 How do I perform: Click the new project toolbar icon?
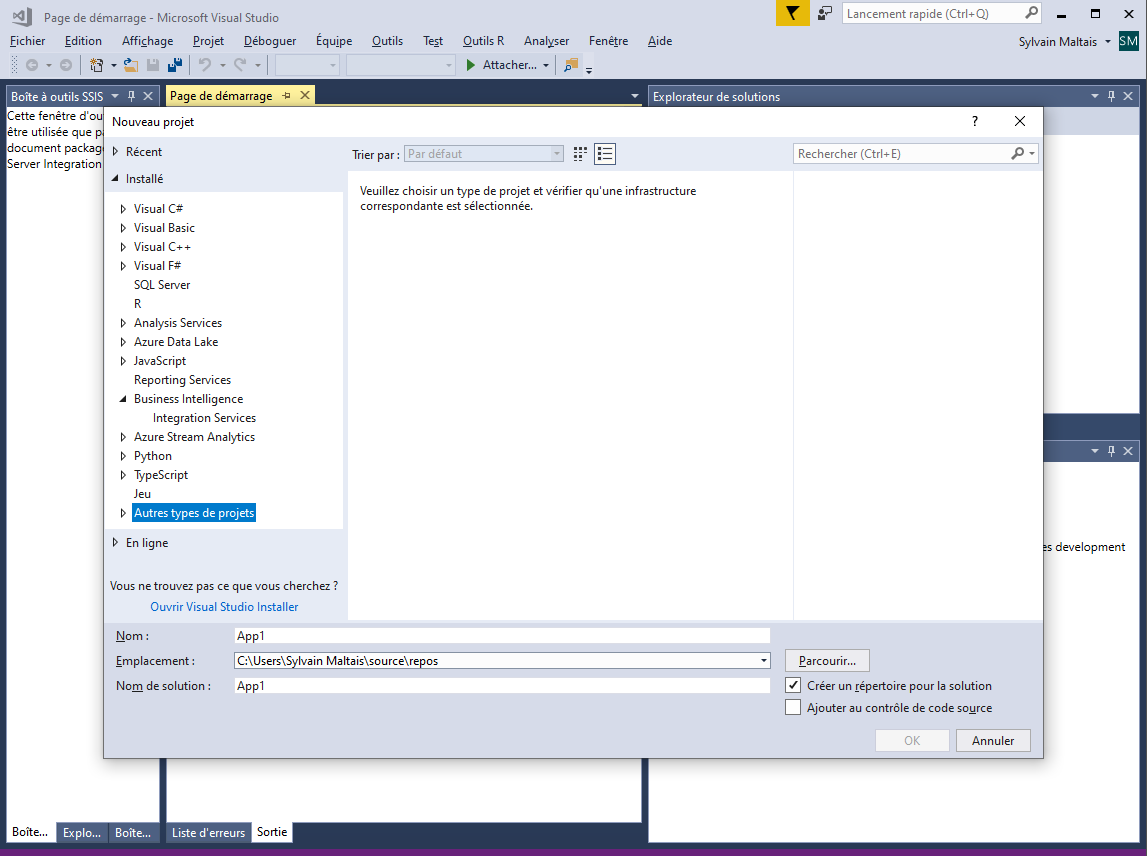(x=96, y=65)
